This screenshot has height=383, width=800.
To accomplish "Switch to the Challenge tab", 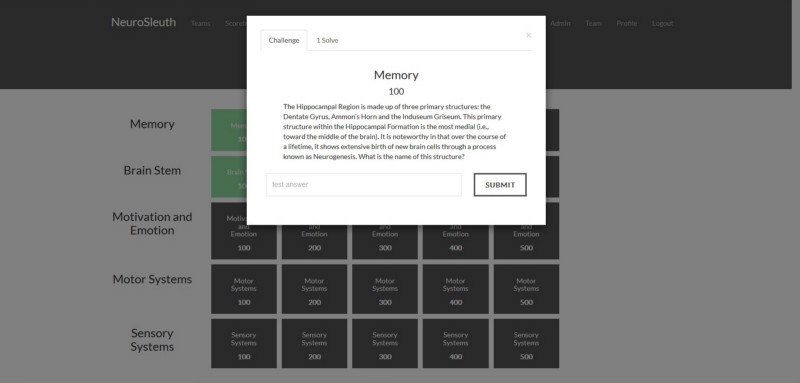I will tap(284, 40).
